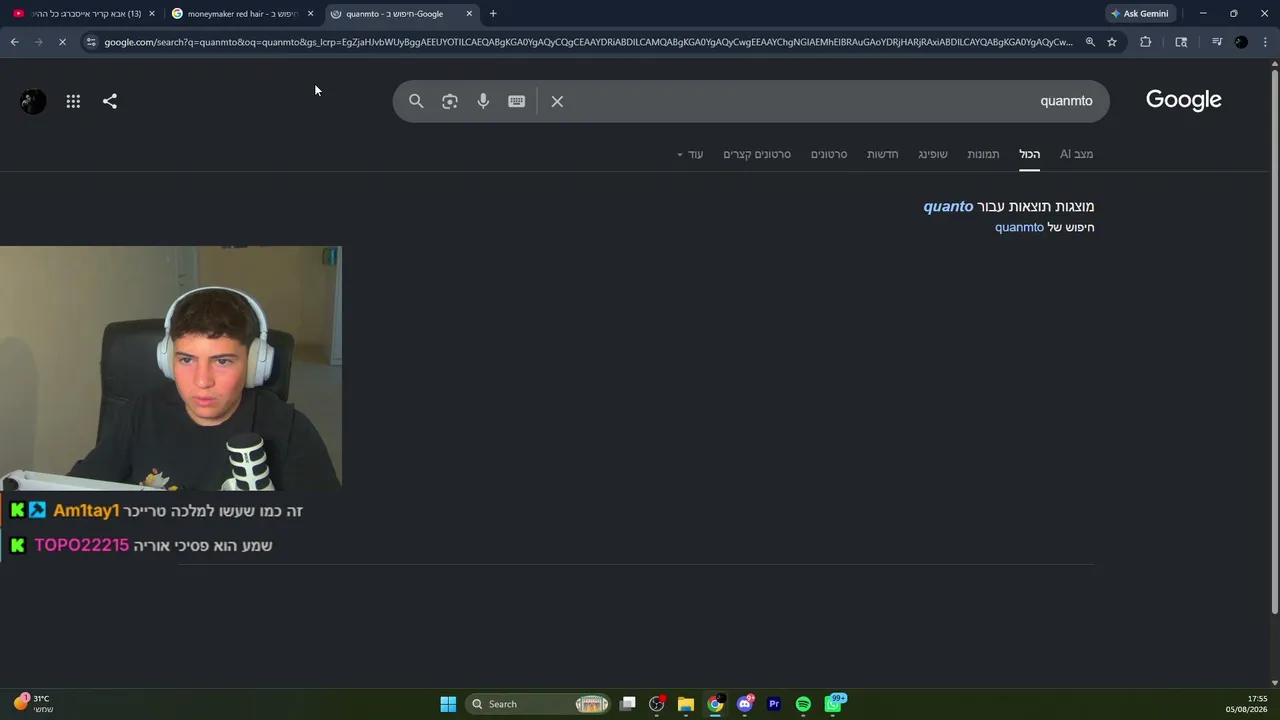Click the TOPO22215 chat username
The width and height of the screenshot is (1280, 720).
pyautogui.click(x=82, y=545)
